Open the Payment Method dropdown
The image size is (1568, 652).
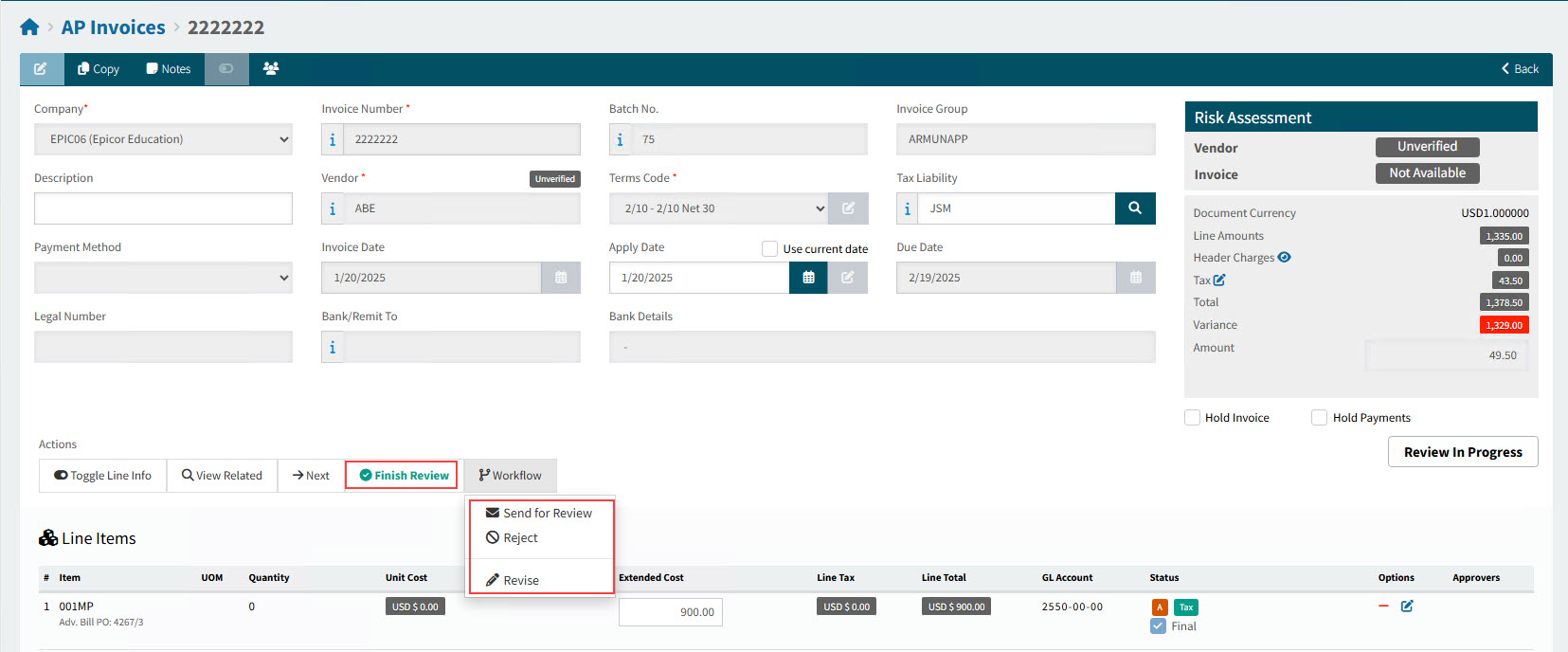[x=163, y=278]
